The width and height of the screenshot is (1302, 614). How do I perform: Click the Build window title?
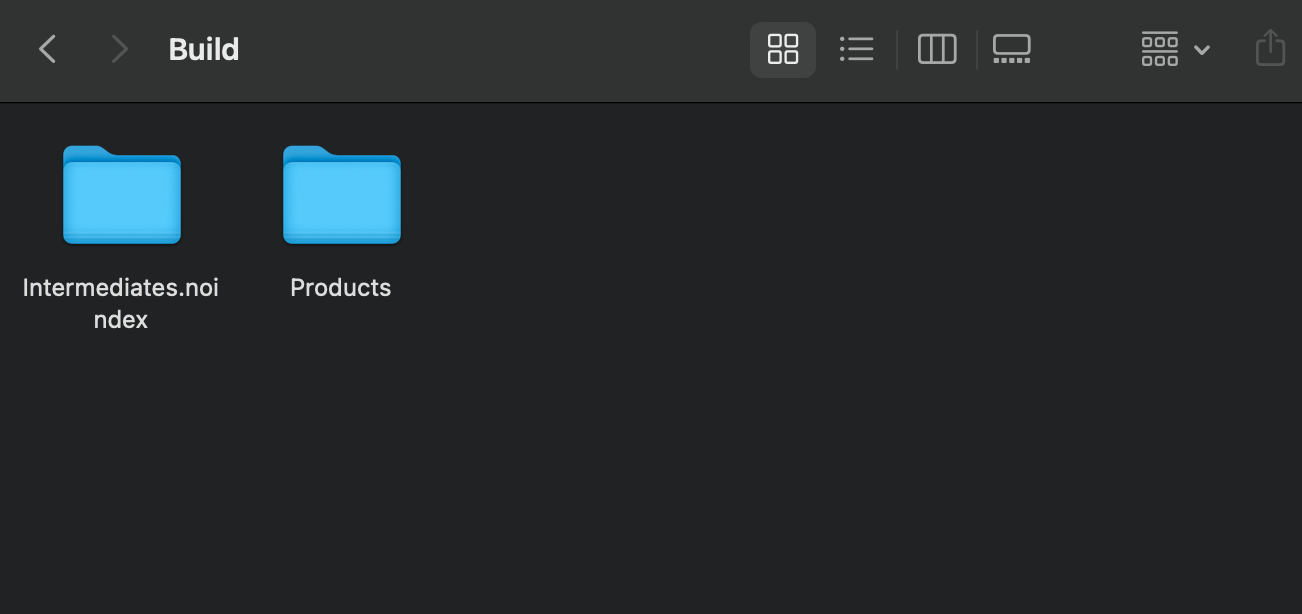click(x=204, y=49)
